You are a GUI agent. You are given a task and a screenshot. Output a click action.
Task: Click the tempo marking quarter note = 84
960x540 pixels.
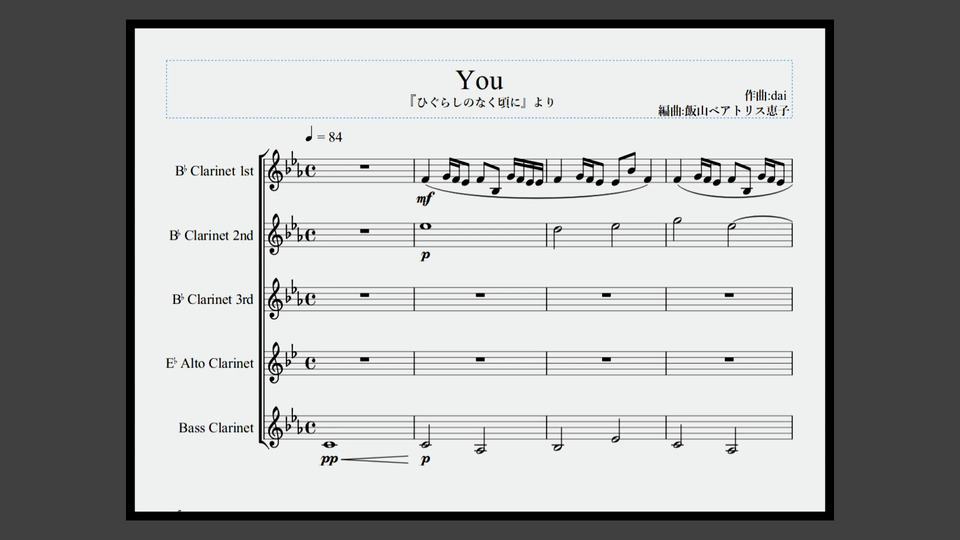click(324, 135)
